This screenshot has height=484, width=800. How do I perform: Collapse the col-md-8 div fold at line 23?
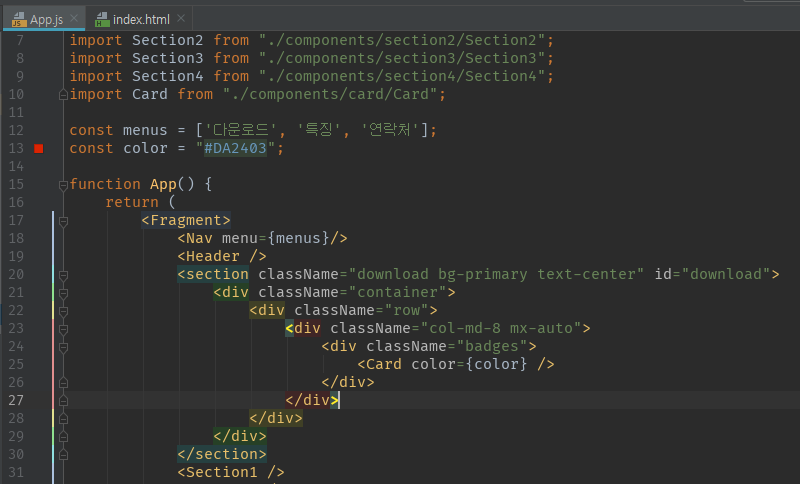[x=63, y=329]
